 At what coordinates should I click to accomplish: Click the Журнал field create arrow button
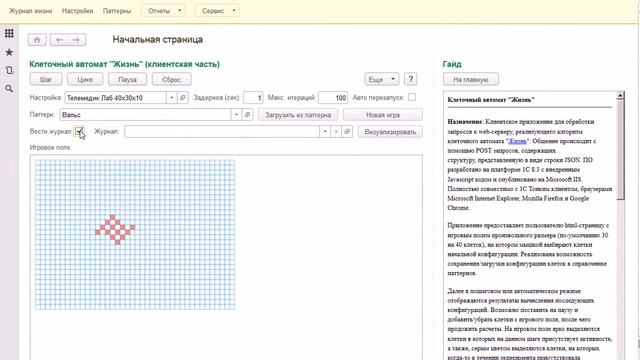tap(336, 131)
